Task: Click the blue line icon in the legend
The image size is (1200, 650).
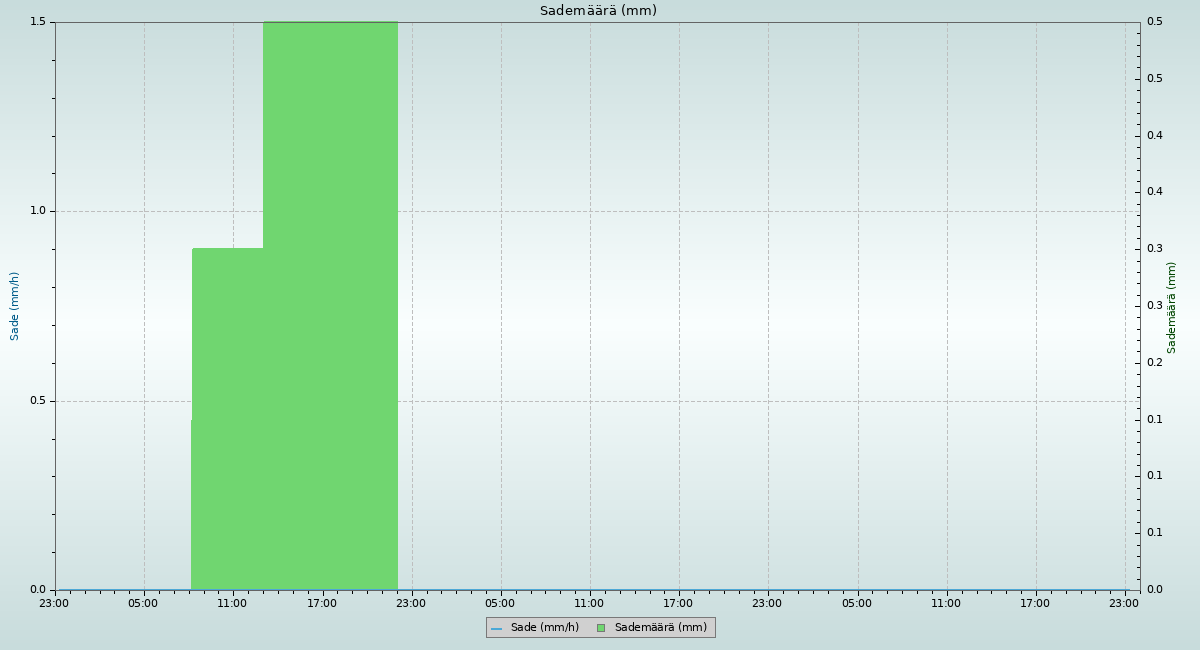Action: (x=496, y=628)
